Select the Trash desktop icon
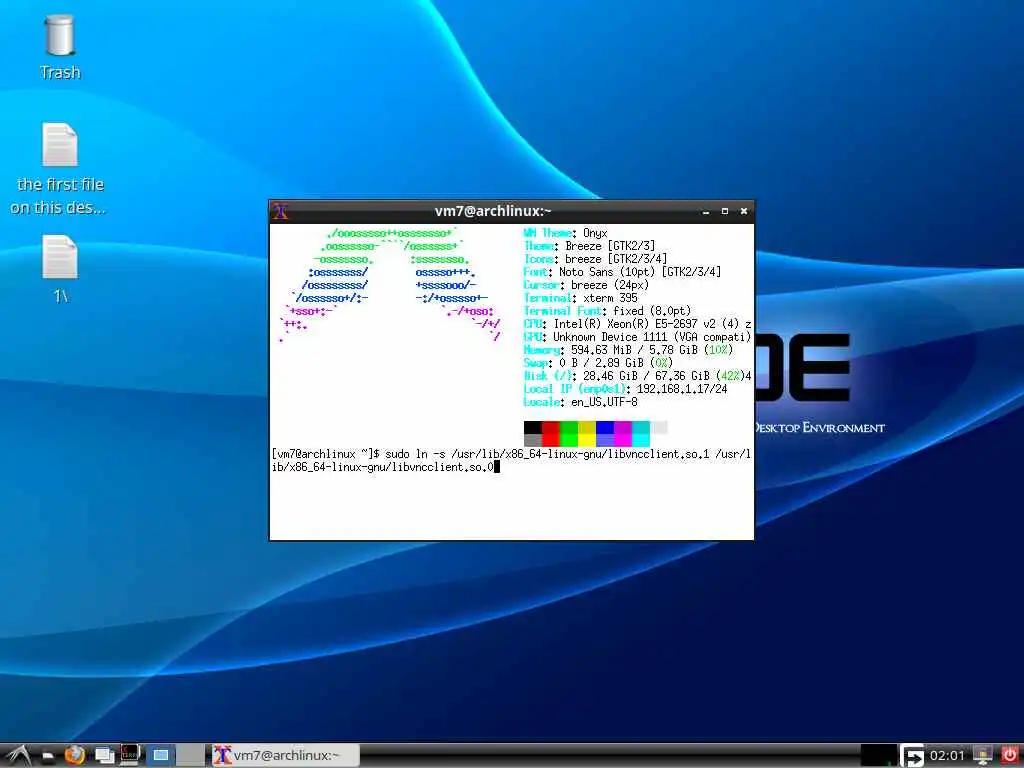This screenshot has height=768, width=1024. [60, 47]
